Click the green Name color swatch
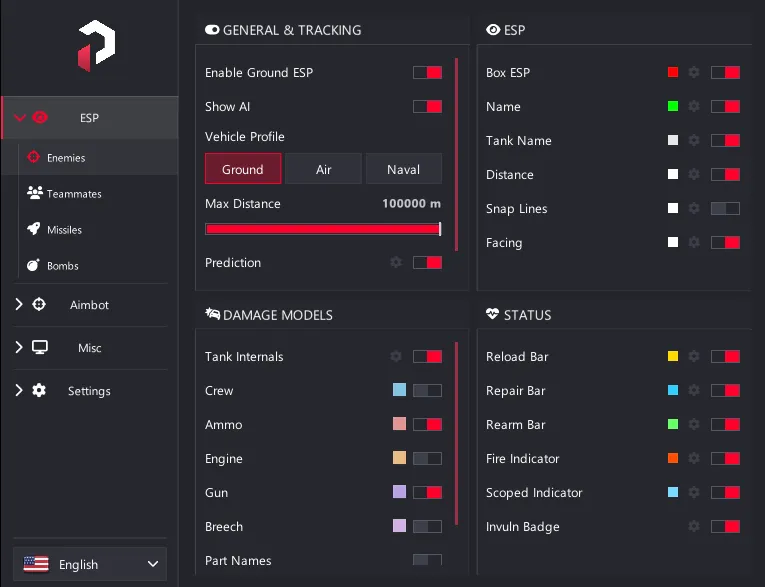The width and height of the screenshot is (765, 587). (673, 106)
